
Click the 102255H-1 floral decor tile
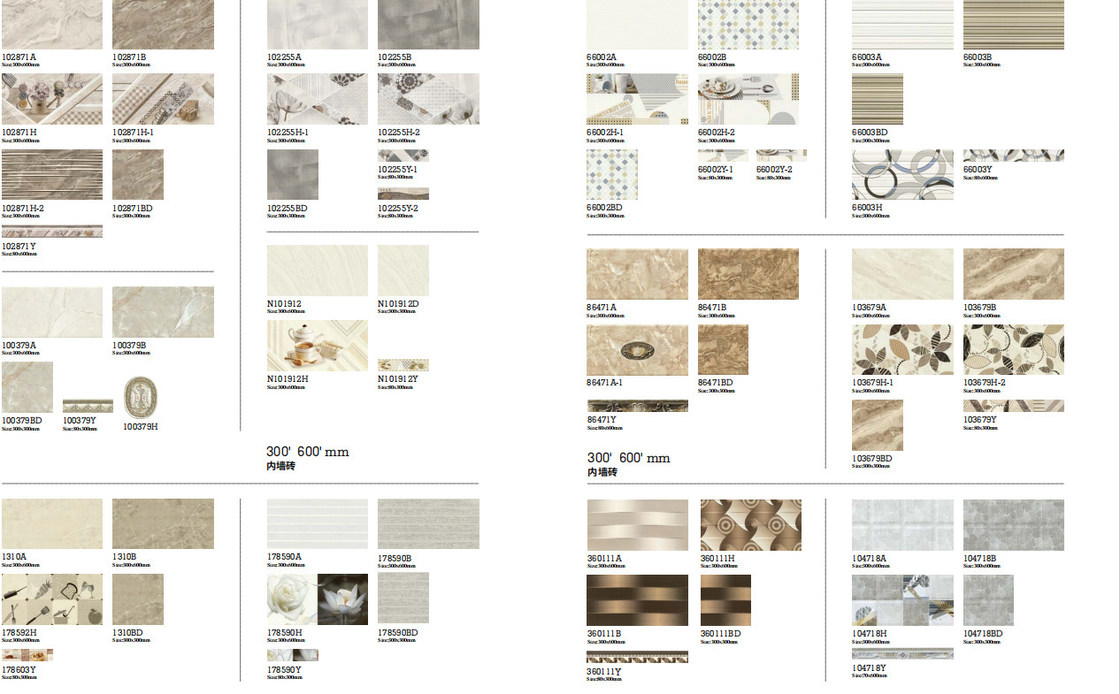[x=317, y=99]
